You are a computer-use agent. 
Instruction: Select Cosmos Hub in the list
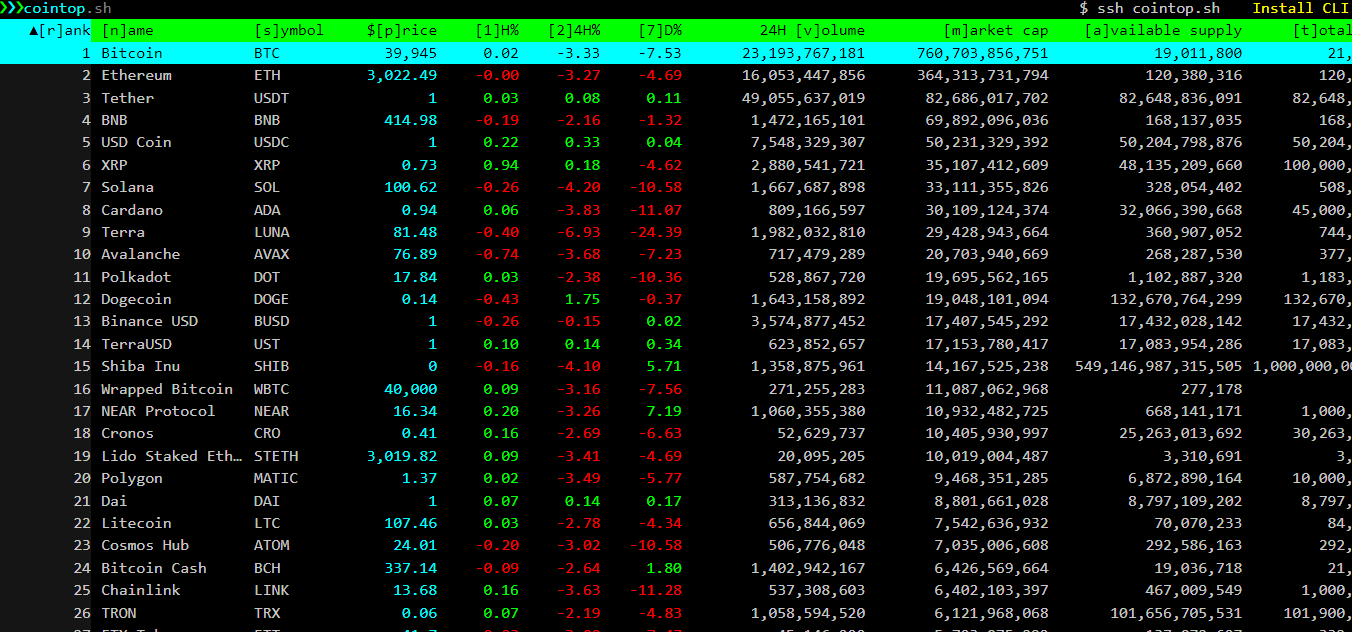tap(145, 545)
